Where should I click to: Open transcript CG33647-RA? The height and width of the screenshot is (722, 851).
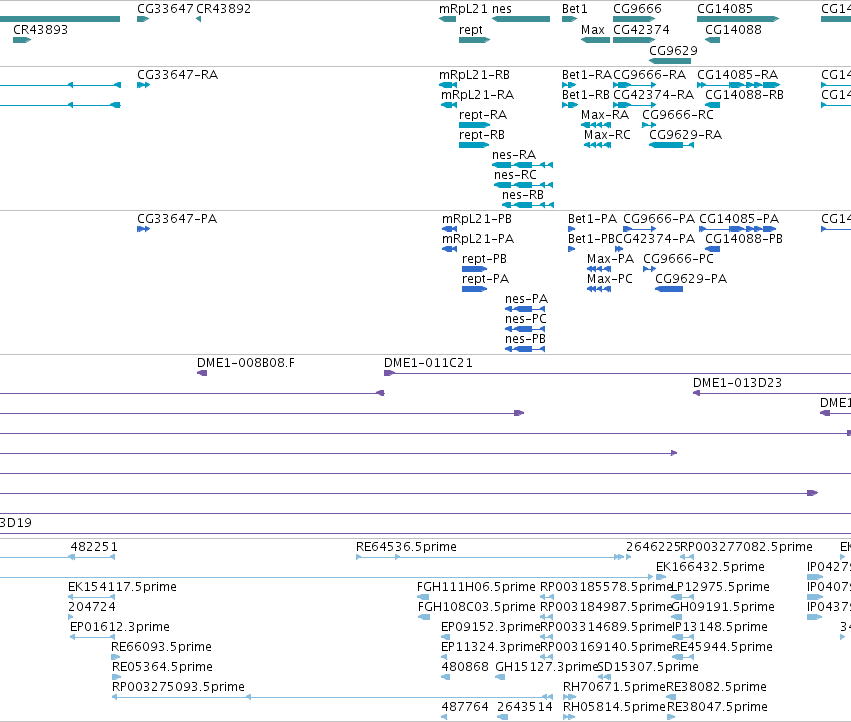pyautogui.click(x=143, y=85)
